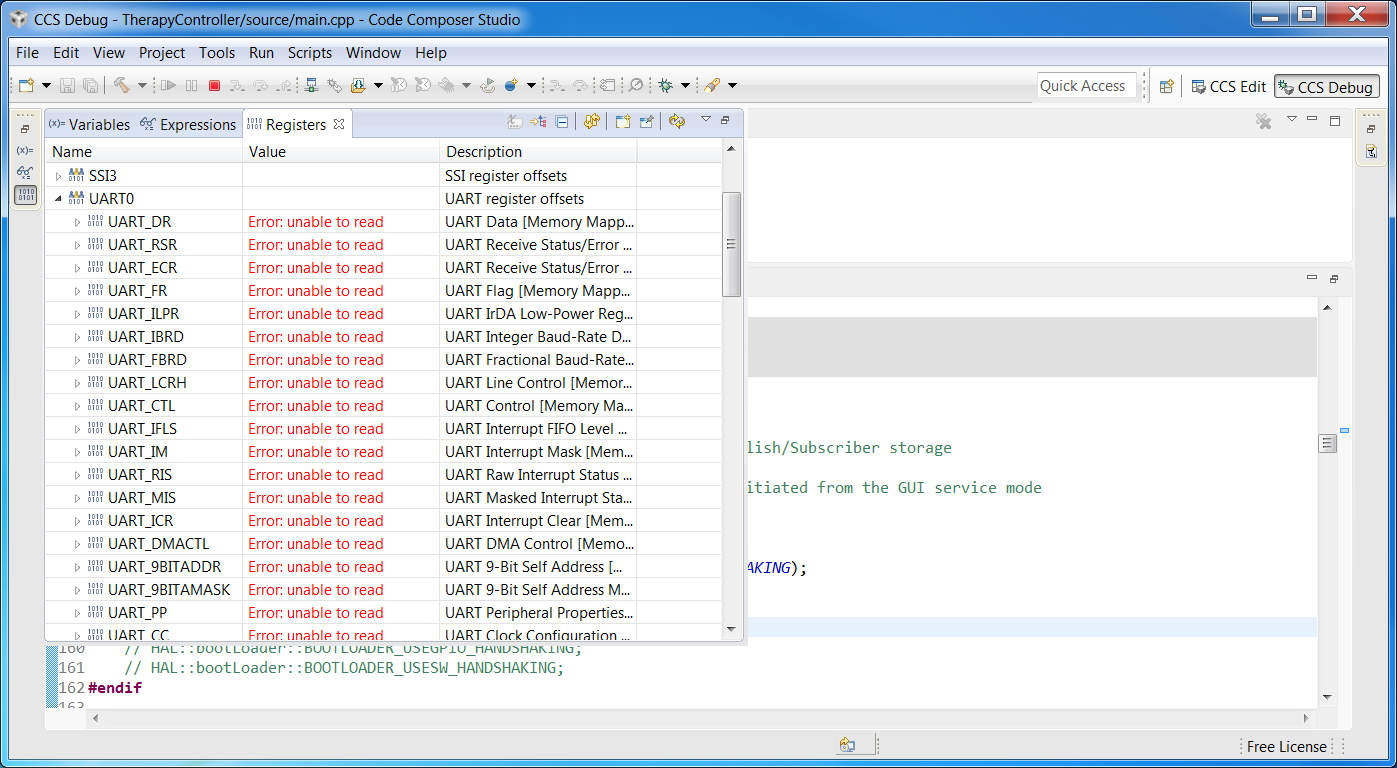Click the status bar icon beside Free License

point(847,746)
